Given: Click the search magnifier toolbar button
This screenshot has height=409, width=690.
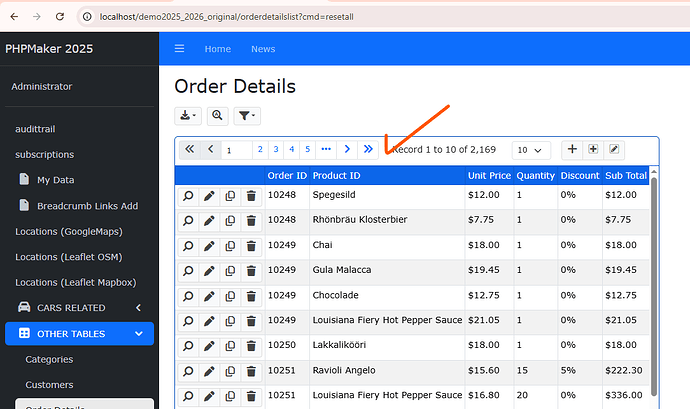Looking at the screenshot, I should tap(217, 116).
